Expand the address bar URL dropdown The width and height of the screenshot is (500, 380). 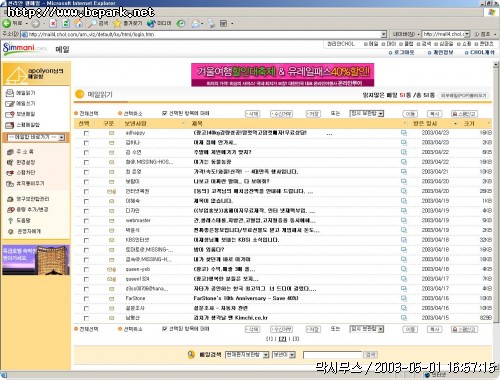click(x=384, y=34)
